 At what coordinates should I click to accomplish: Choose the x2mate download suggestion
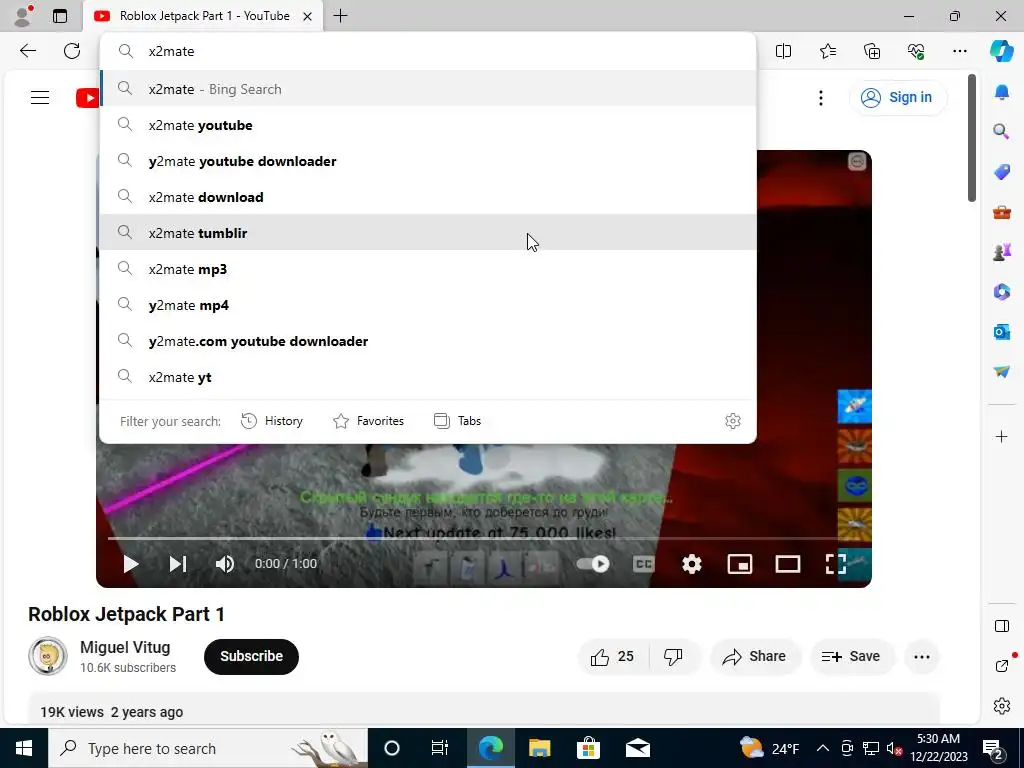(428, 197)
